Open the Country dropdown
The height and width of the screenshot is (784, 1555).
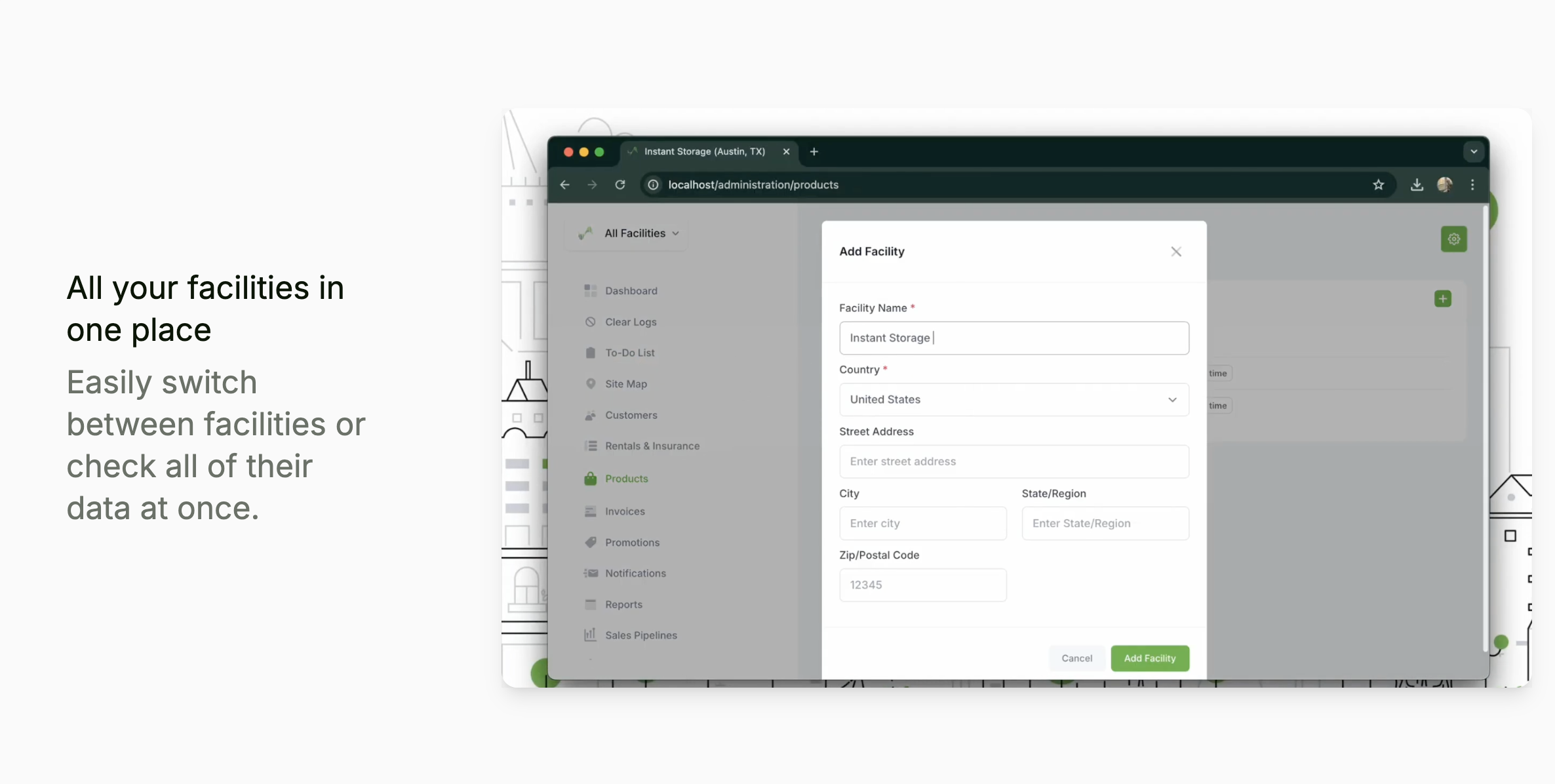(x=1014, y=399)
